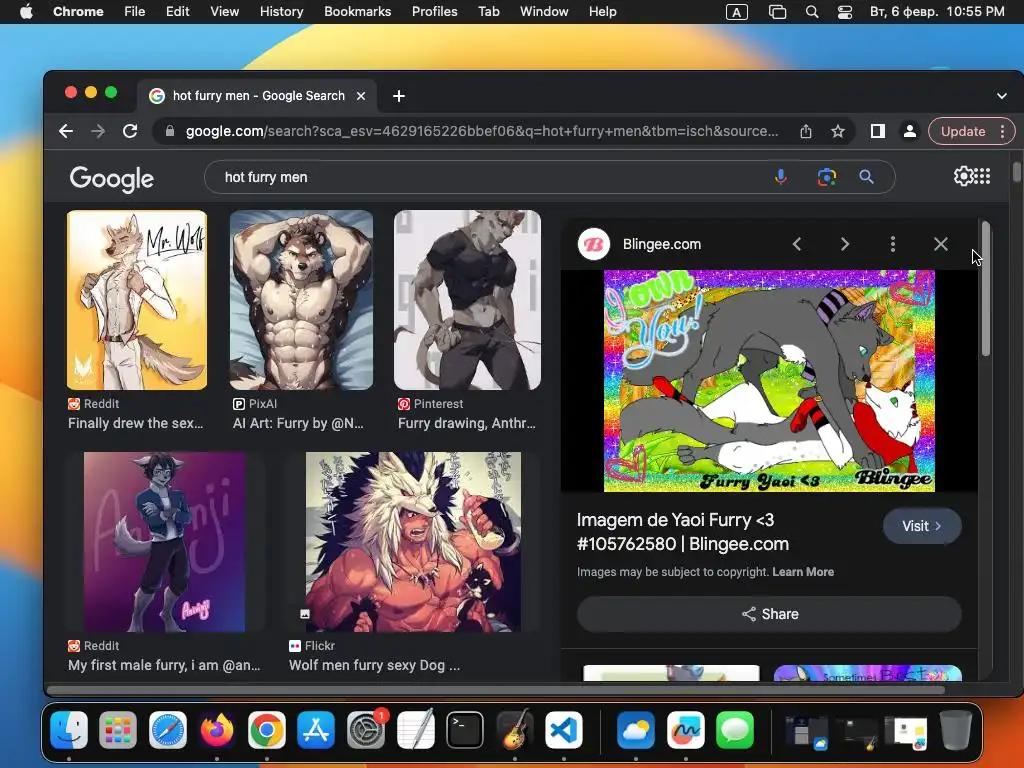Viewport: 1024px width, 768px height.
Task: Open Messages from the Dock
Action: 735,729
